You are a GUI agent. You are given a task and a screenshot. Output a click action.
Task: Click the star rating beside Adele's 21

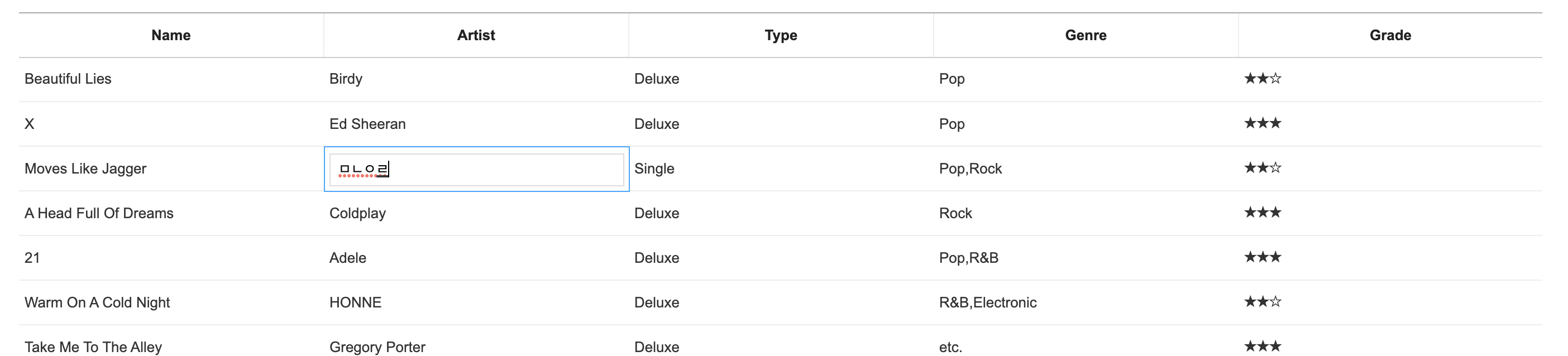click(1263, 257)
